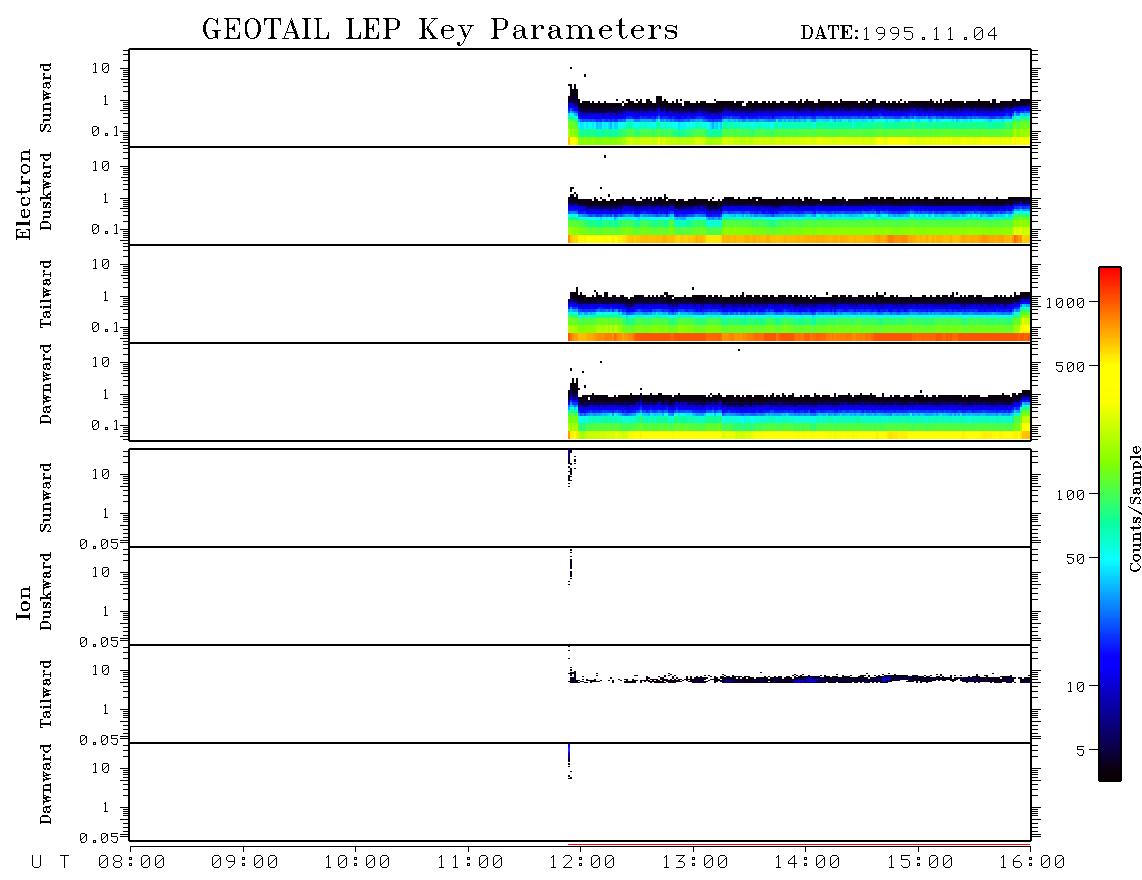Click the "0.05" tick in Ion Dawnward panel
Image resolution: width=1142 pixels, height=880 pixels.
98,838
